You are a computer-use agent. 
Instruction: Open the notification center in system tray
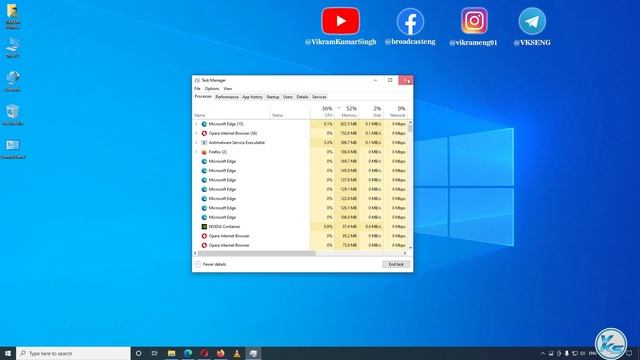[629, 353]
